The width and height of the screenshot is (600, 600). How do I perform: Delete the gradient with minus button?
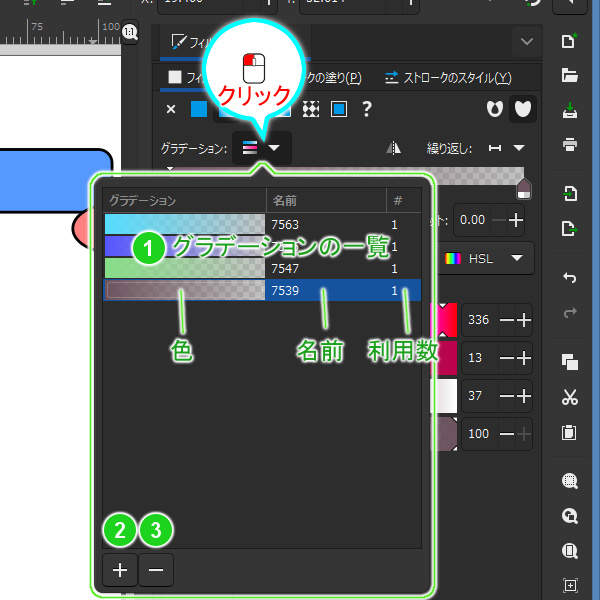156,570
